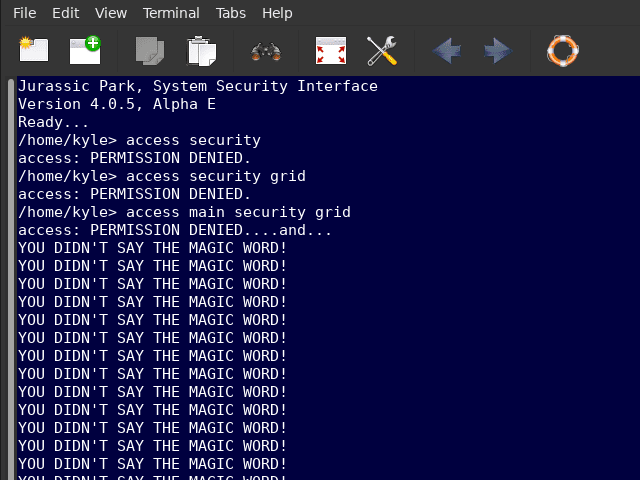The image size is (640, 480).
Task: Click the new window icon with plus
Action: [x=85, y=50]
